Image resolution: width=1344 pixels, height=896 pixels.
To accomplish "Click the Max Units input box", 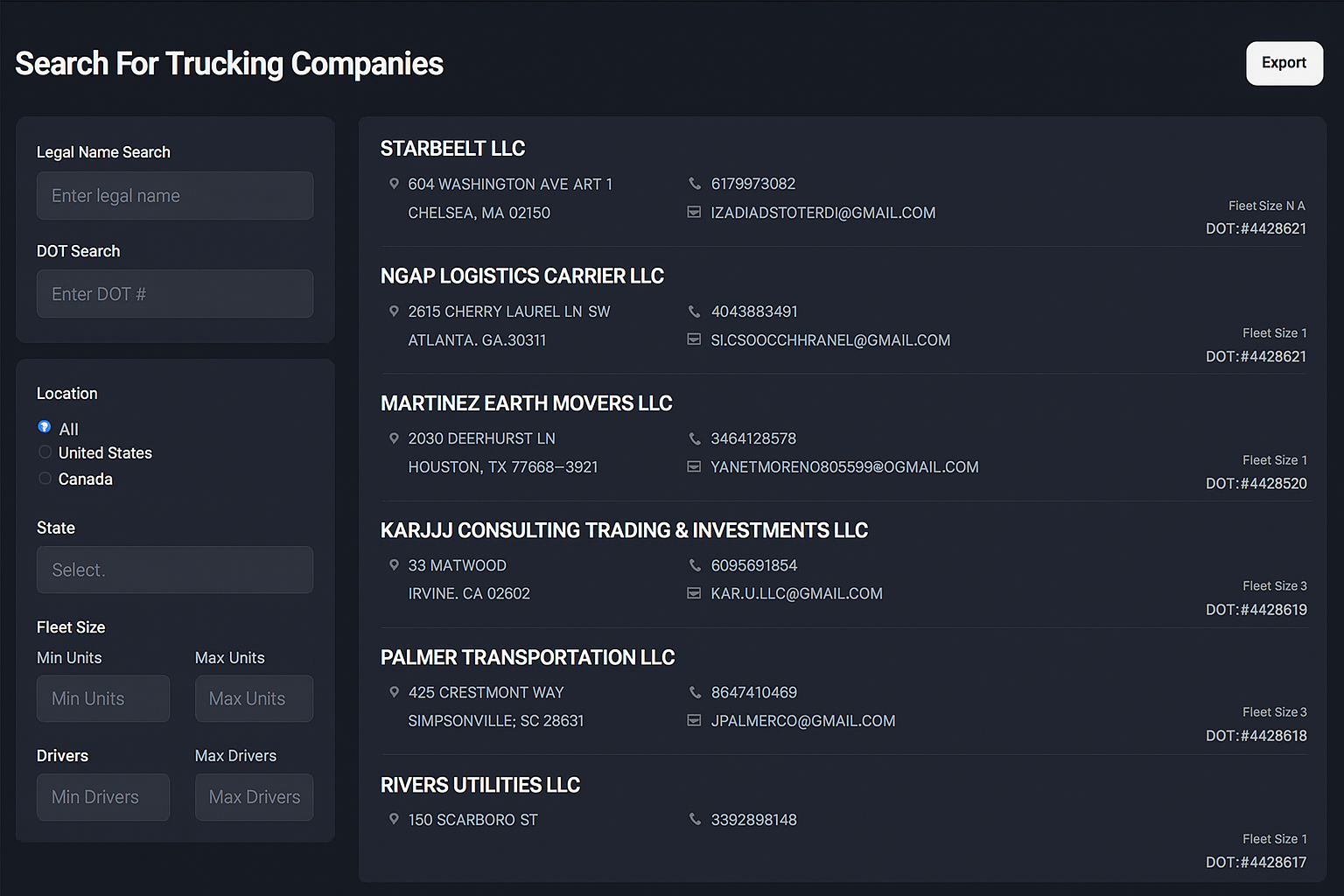I will 254,698.
